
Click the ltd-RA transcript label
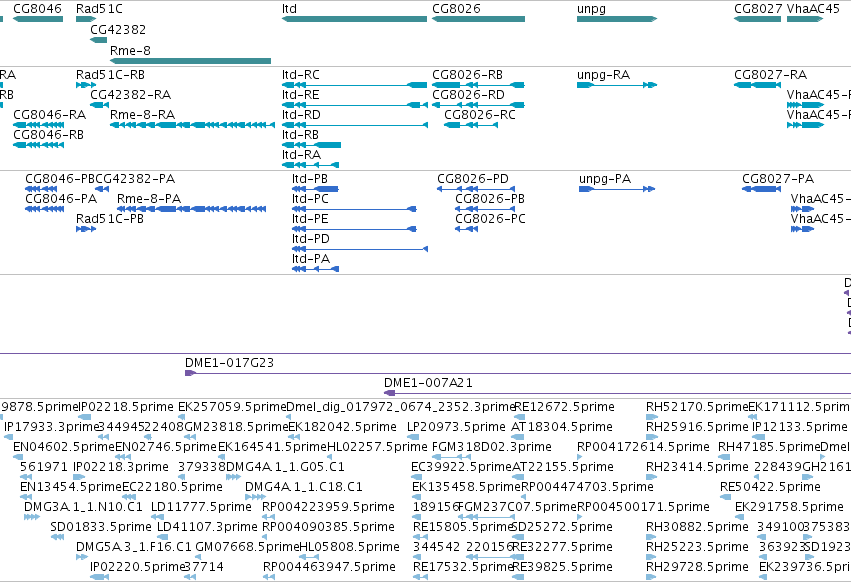(301, 155)
